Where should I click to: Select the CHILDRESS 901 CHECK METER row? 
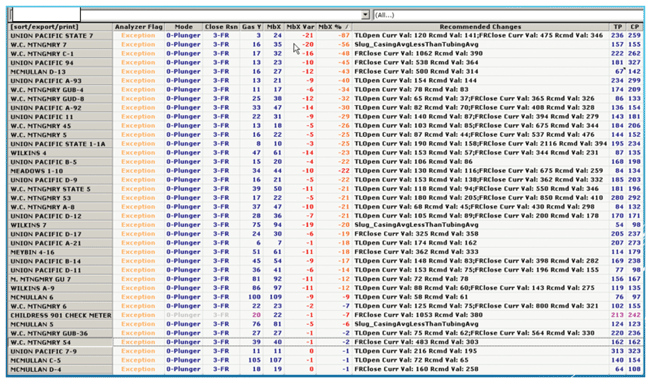[325, 315]
